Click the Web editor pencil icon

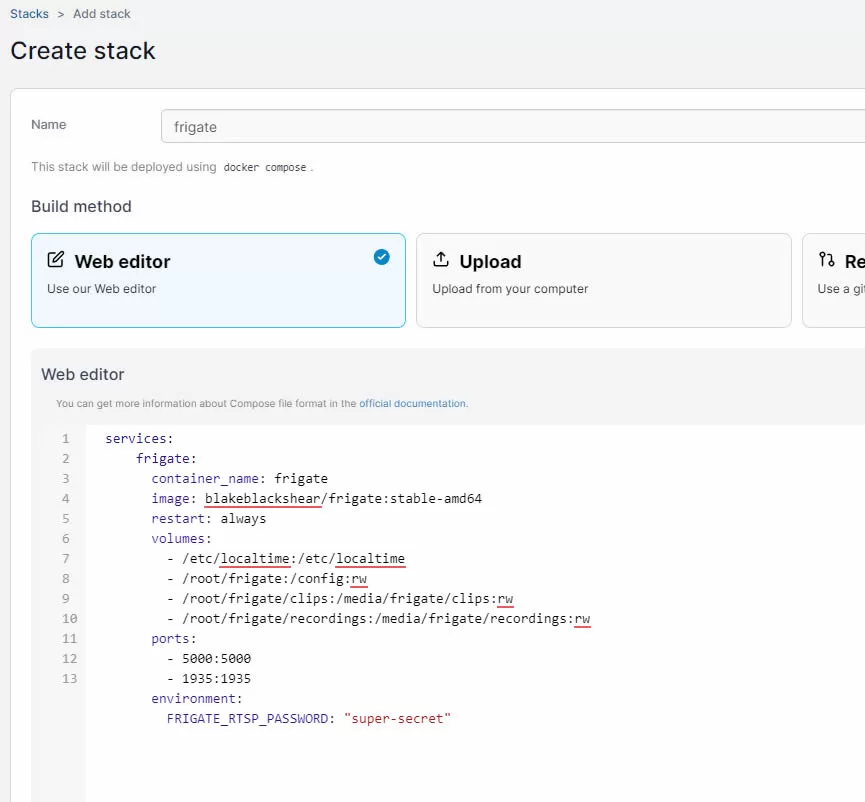[56, 259]
